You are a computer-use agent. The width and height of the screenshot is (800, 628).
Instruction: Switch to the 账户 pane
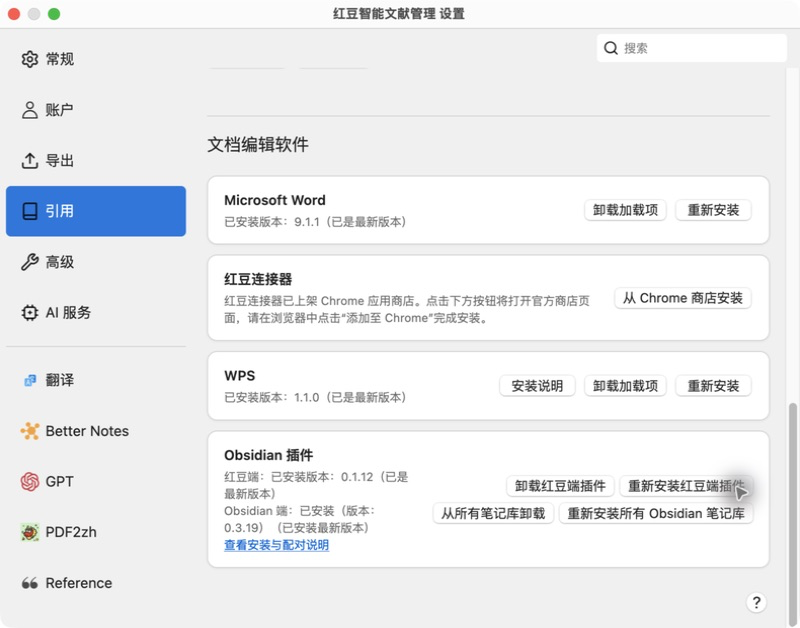96,110
